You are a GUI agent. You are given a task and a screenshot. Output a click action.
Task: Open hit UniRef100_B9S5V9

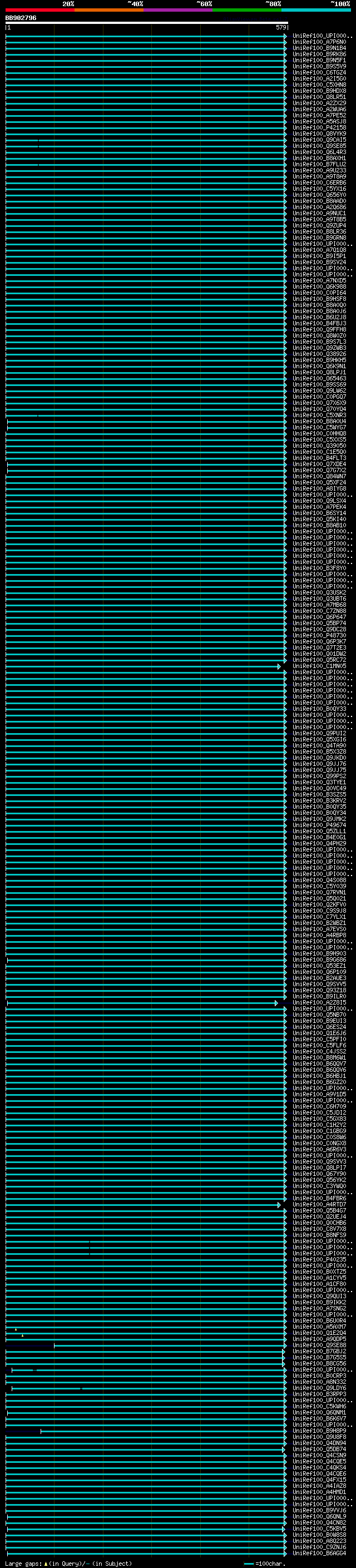(319, 67)
